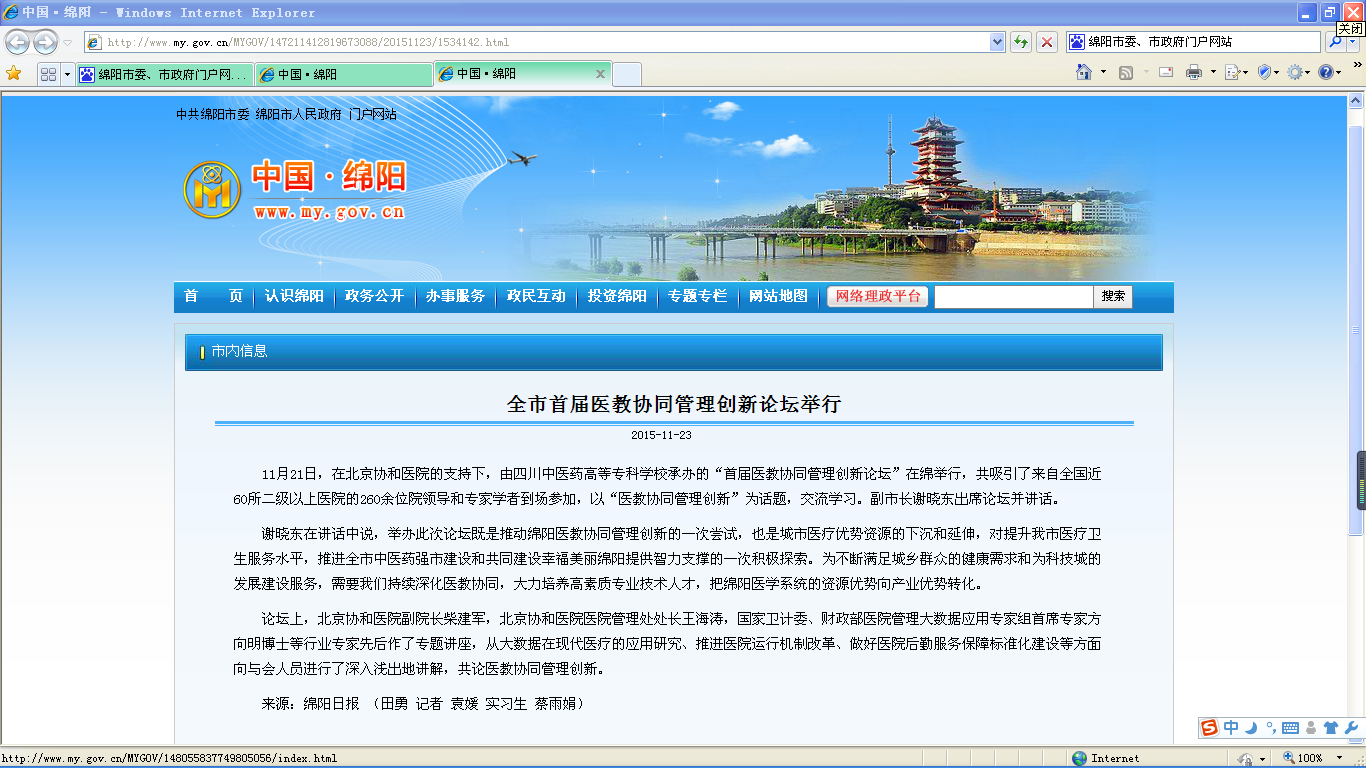The height and width of the screenshot is (768, 1366).
Task: Click the Home page icon
Action: point(1084,73)
